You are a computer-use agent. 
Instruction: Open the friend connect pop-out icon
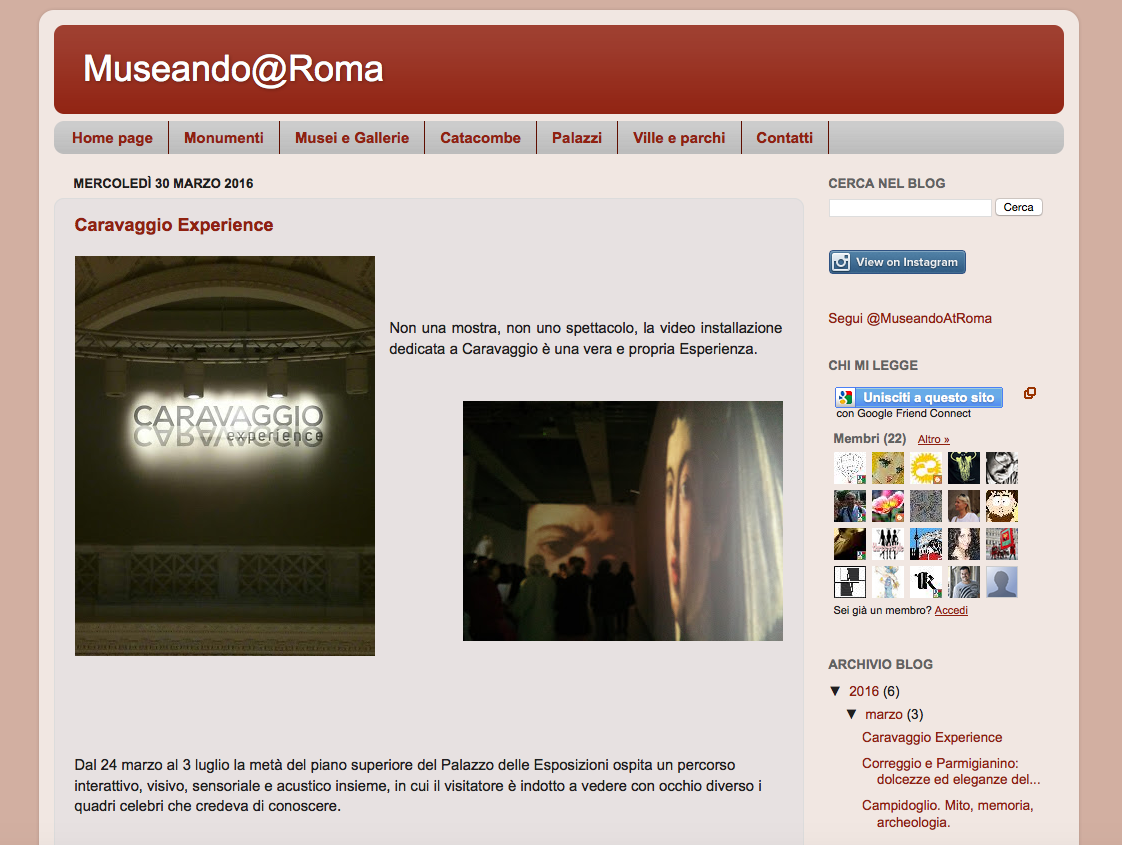click(x=1030, y=394)
